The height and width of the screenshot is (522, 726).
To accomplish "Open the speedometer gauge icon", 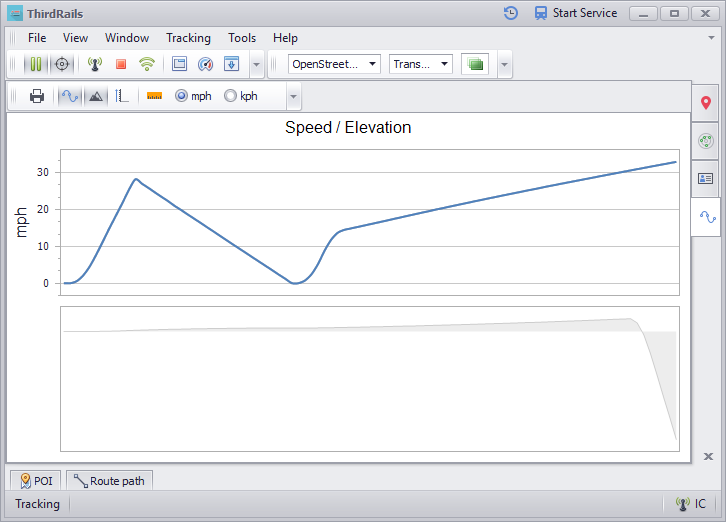I will 205,64.
